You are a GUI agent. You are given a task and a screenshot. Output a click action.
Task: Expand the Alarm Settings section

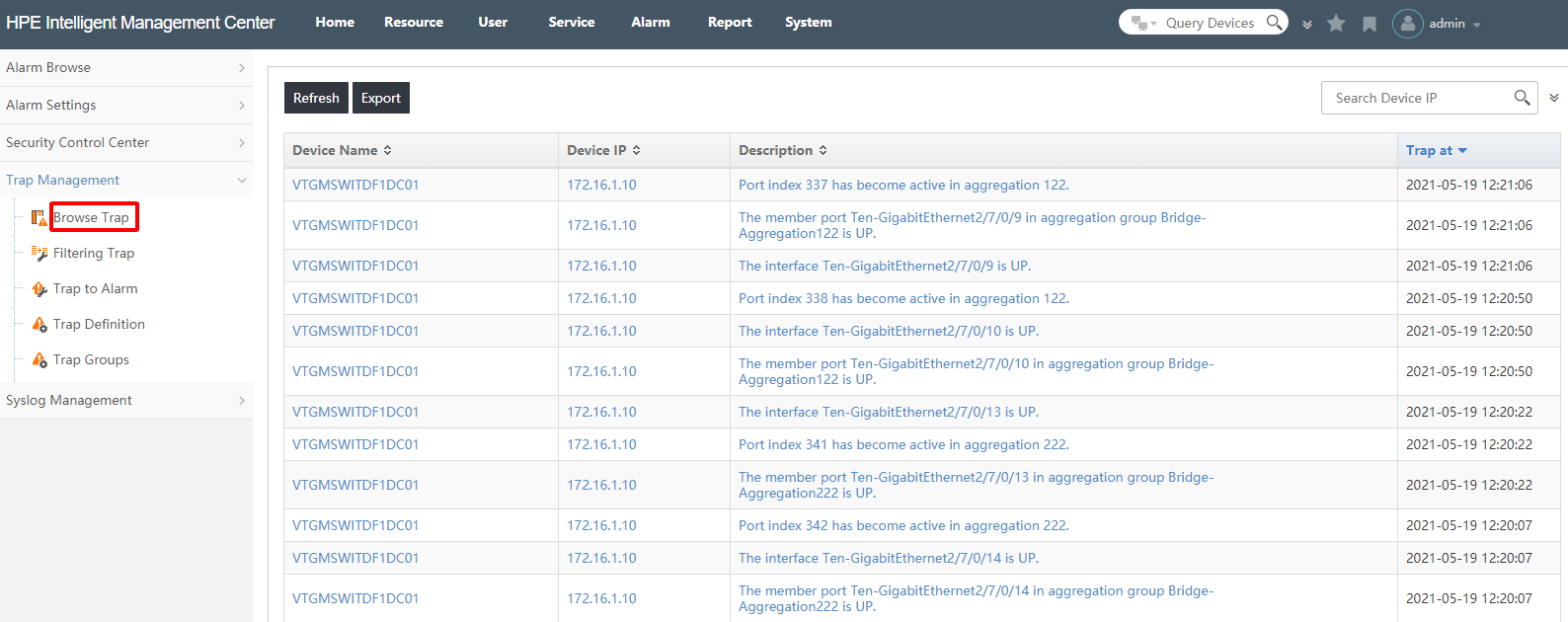pyautogui.click(x=126, y=105)
